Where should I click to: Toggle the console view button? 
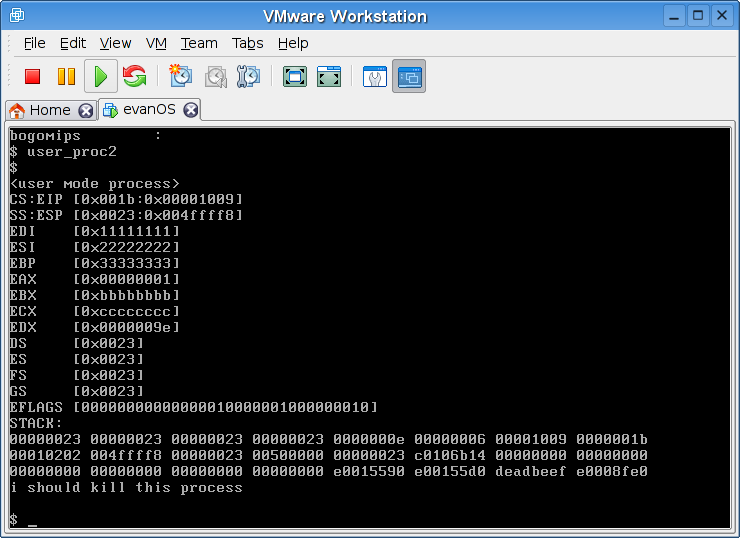408,76
